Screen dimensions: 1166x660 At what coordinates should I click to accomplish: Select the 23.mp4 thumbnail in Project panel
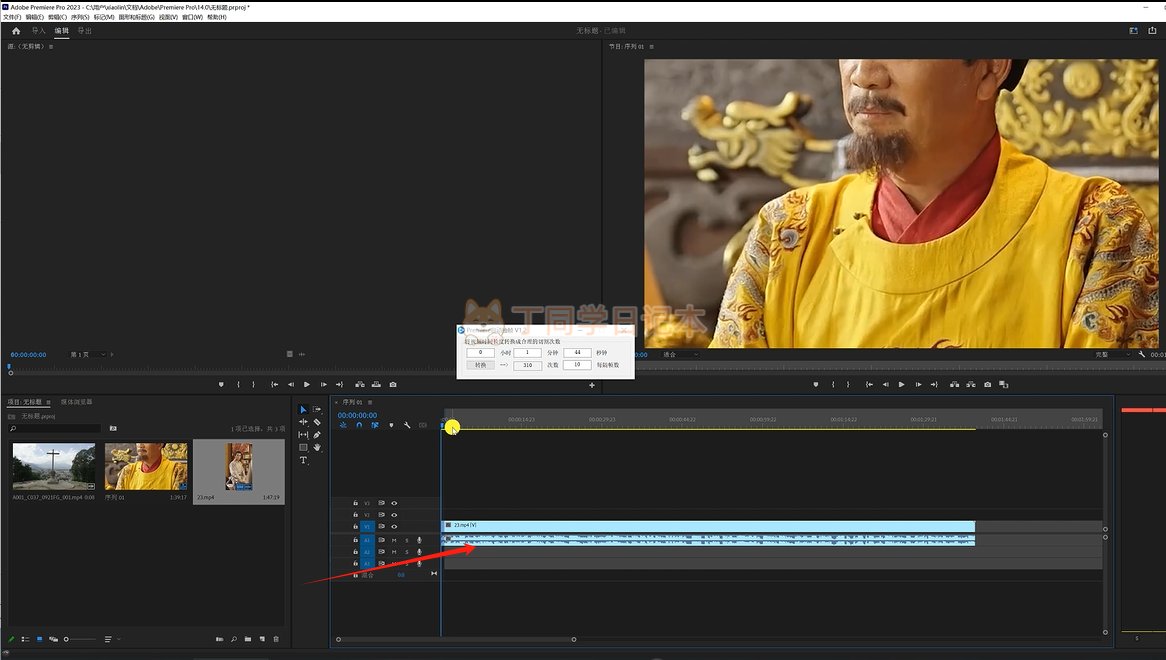point(239,467)
